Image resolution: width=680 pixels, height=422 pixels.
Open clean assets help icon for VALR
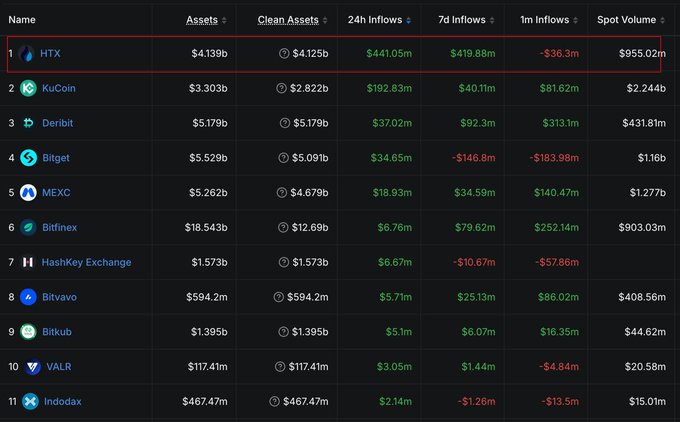point(280,367)
